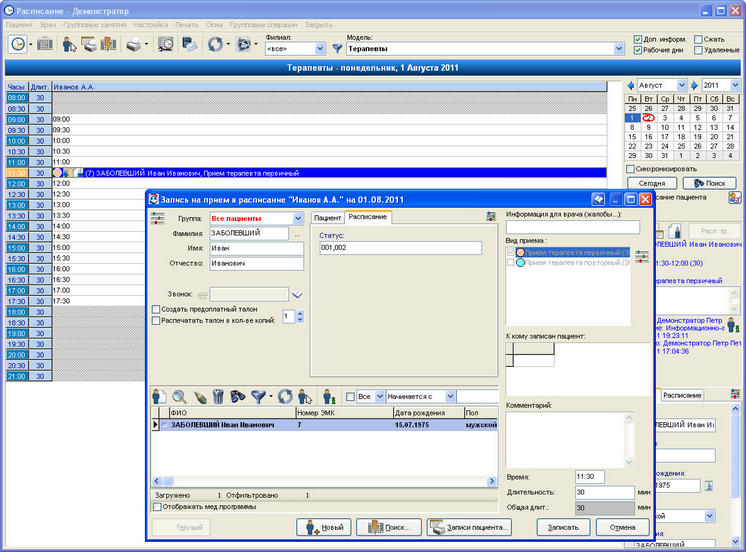Click the new patient card icon in the dialog toolbar
The height and width of the screenshot is (552, 746).
tap(159, 396)
